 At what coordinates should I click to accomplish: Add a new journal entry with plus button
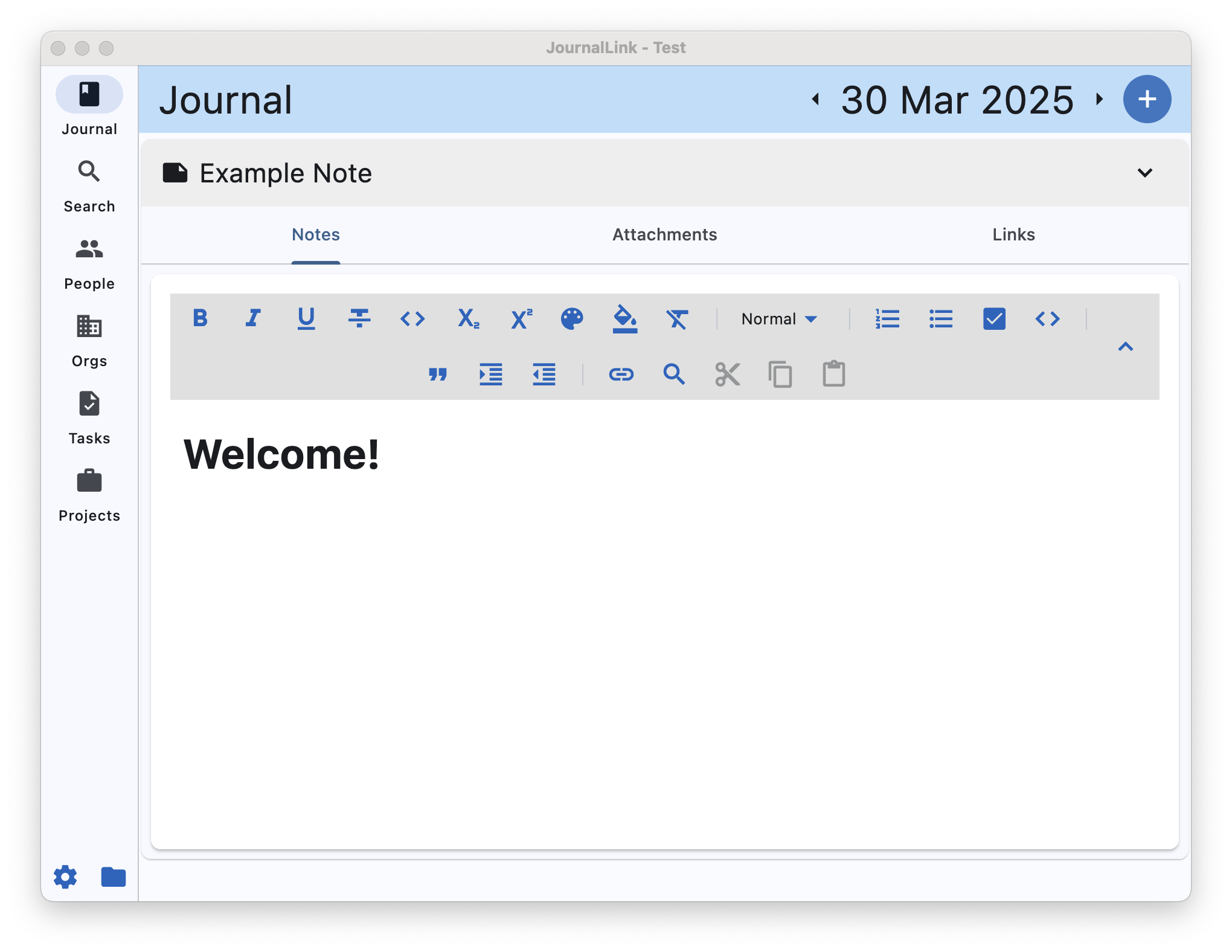tap(1146, 99)
